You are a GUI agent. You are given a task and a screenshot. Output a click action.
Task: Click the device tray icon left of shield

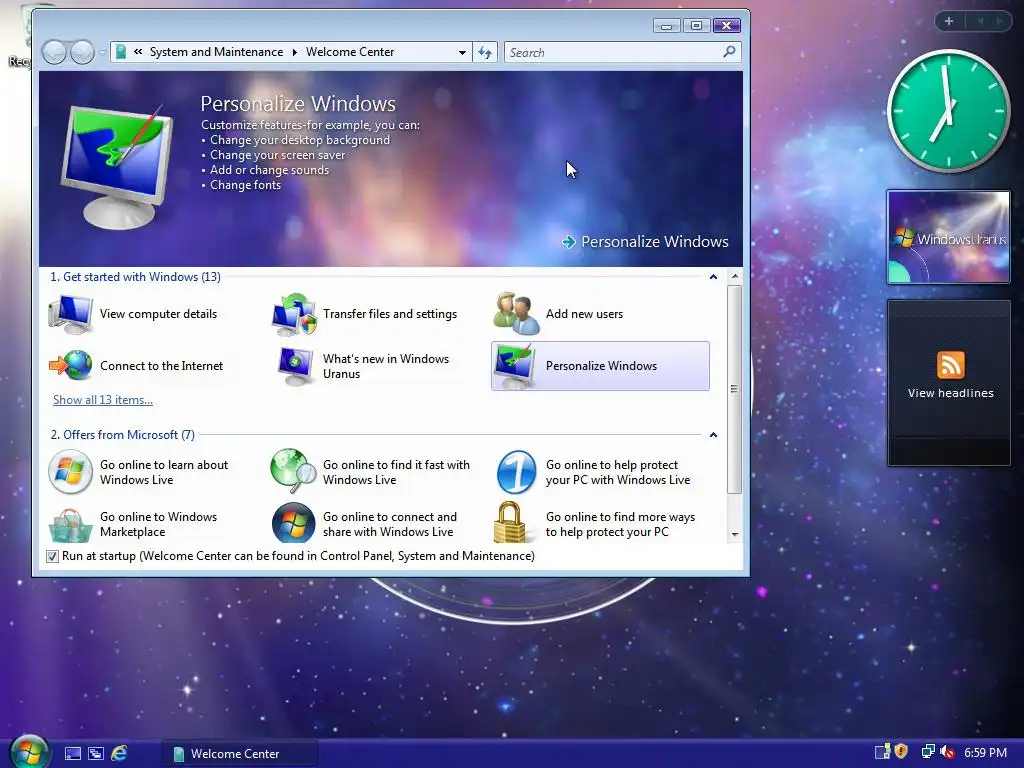point(882,752)
